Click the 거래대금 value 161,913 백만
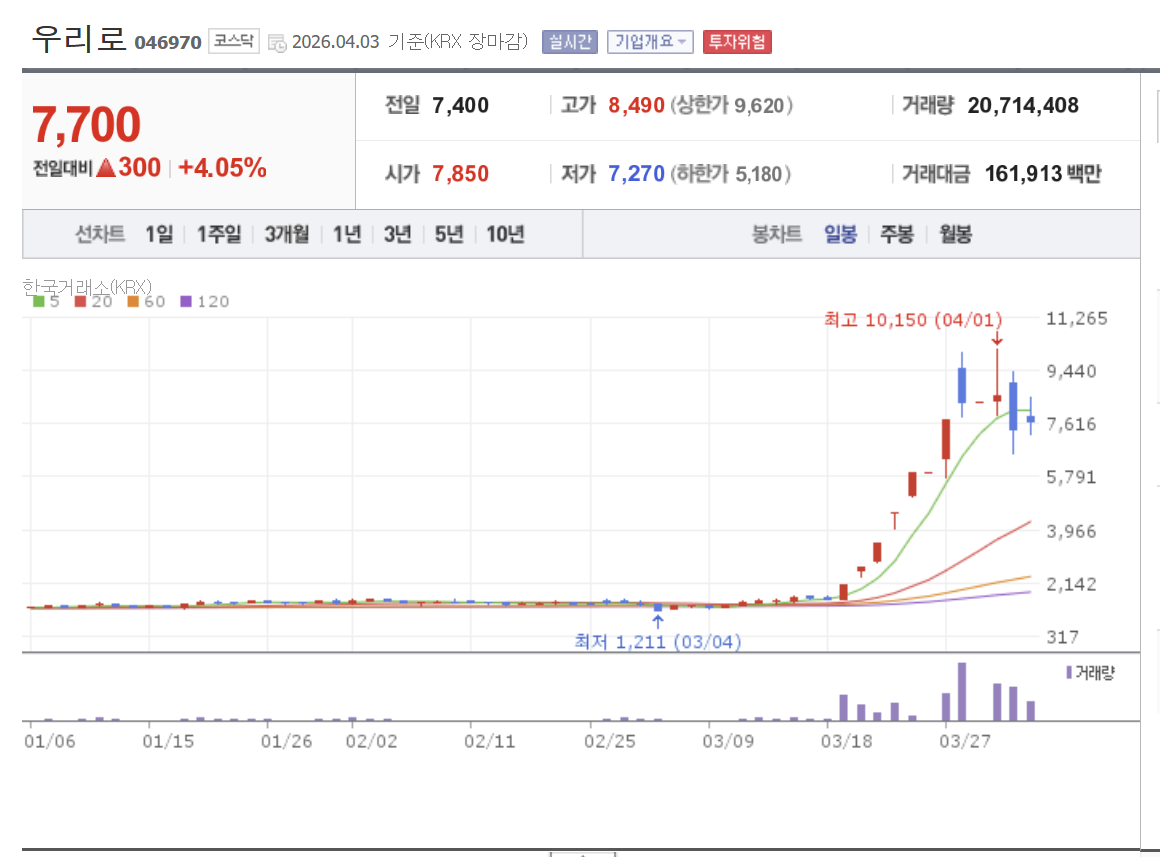Image resolution: width=1160 pixels, height=857 pixels. pos(1043,174)
